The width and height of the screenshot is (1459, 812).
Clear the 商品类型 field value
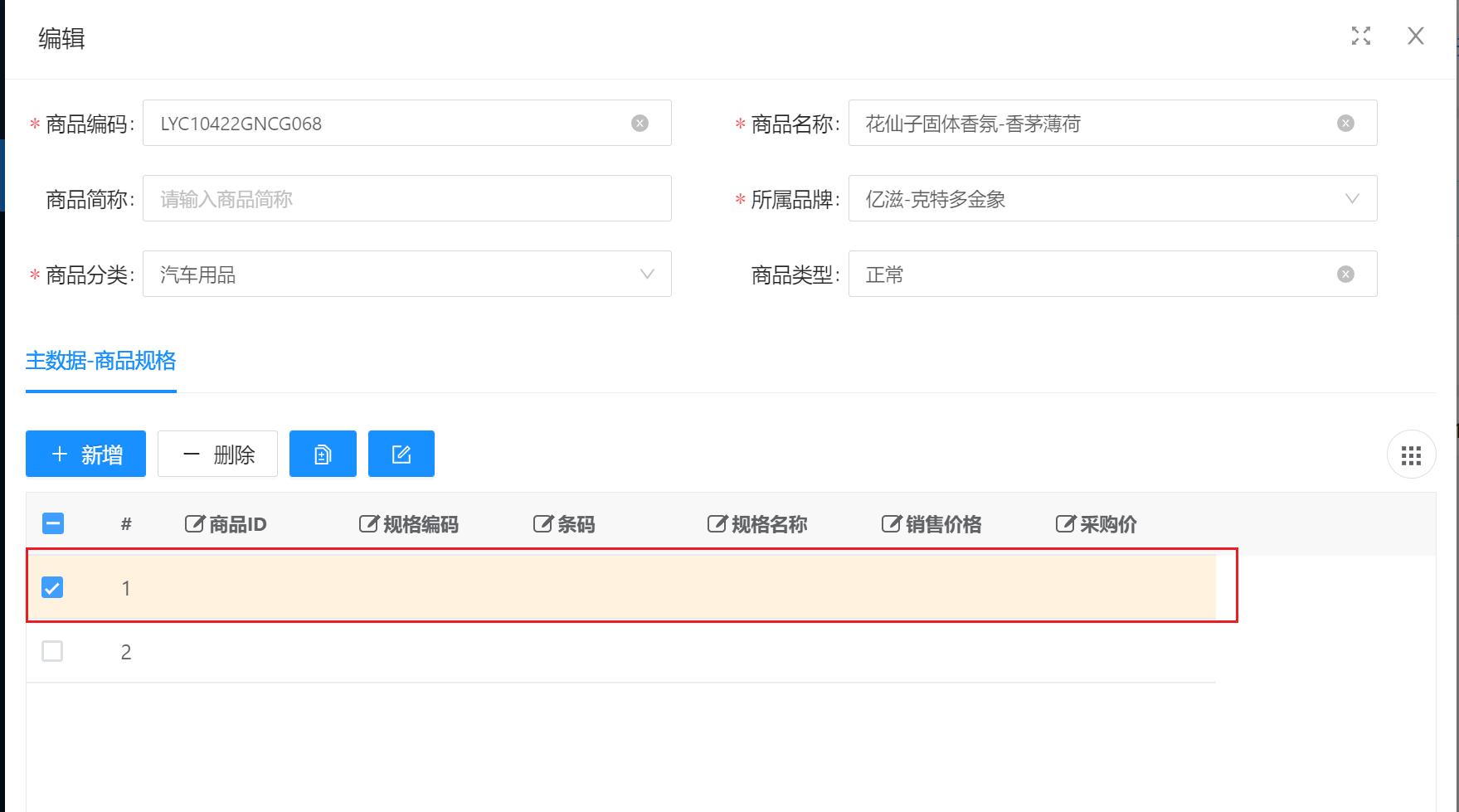[x=1345, y=275]
